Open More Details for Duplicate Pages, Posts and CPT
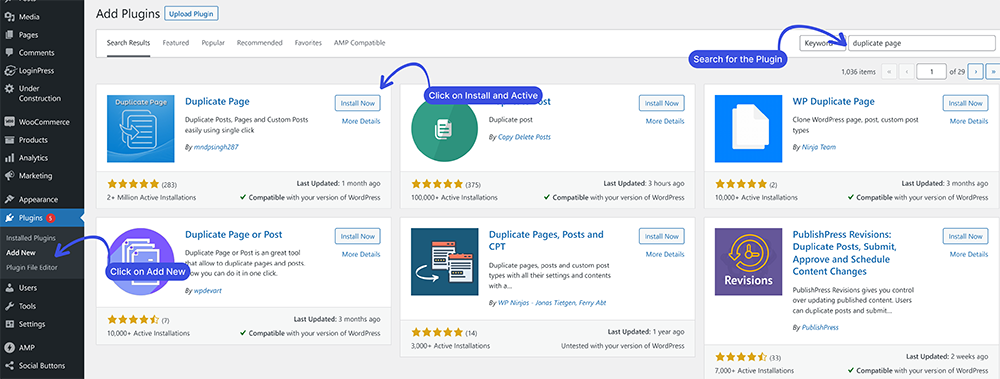This screenshot has height=379, width=1000. [665, 254]
